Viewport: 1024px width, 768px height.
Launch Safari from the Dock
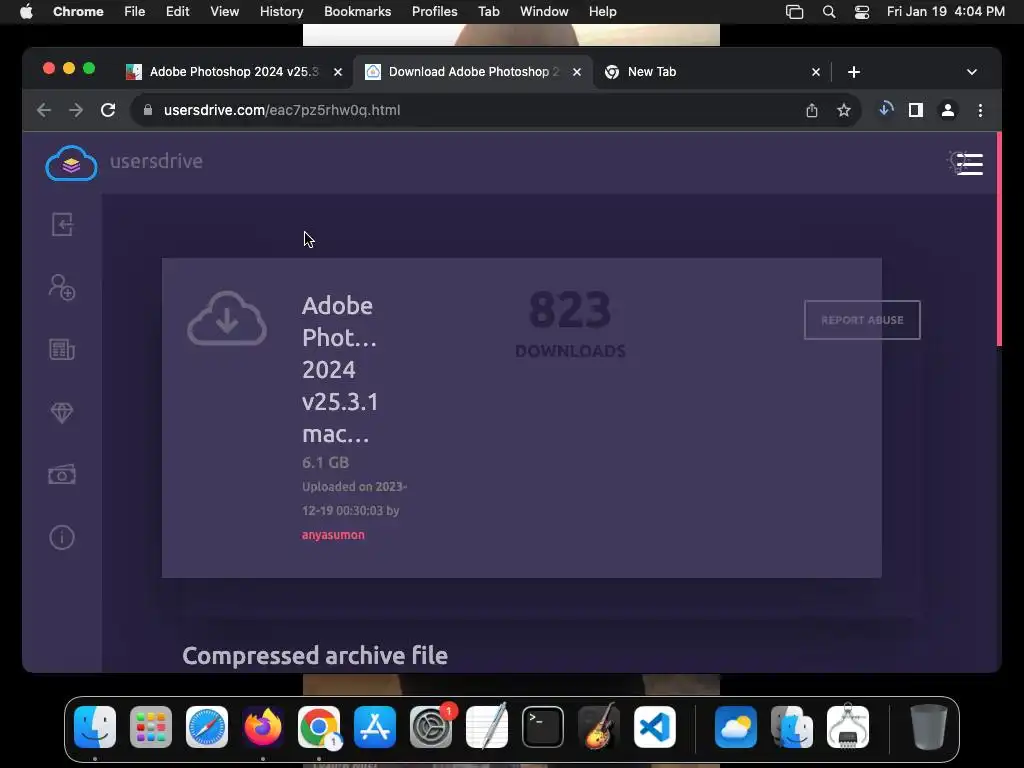(x=207, y=727)
